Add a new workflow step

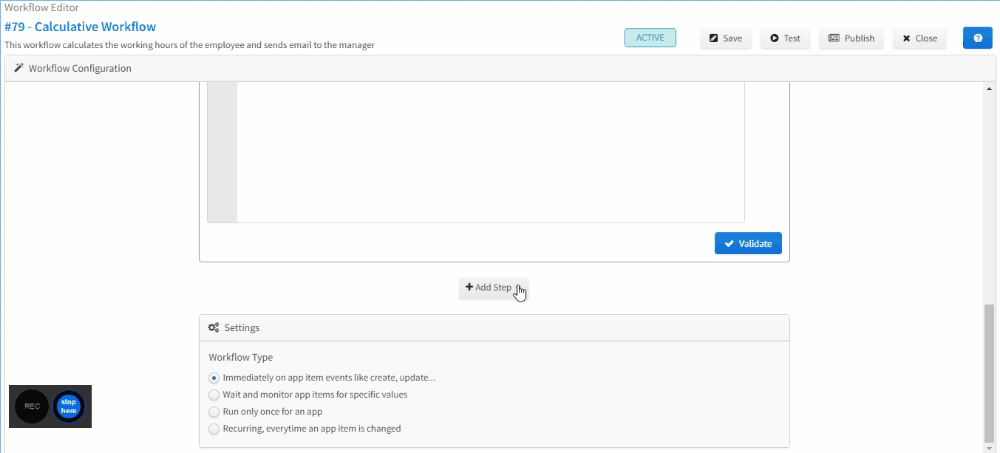494,288
